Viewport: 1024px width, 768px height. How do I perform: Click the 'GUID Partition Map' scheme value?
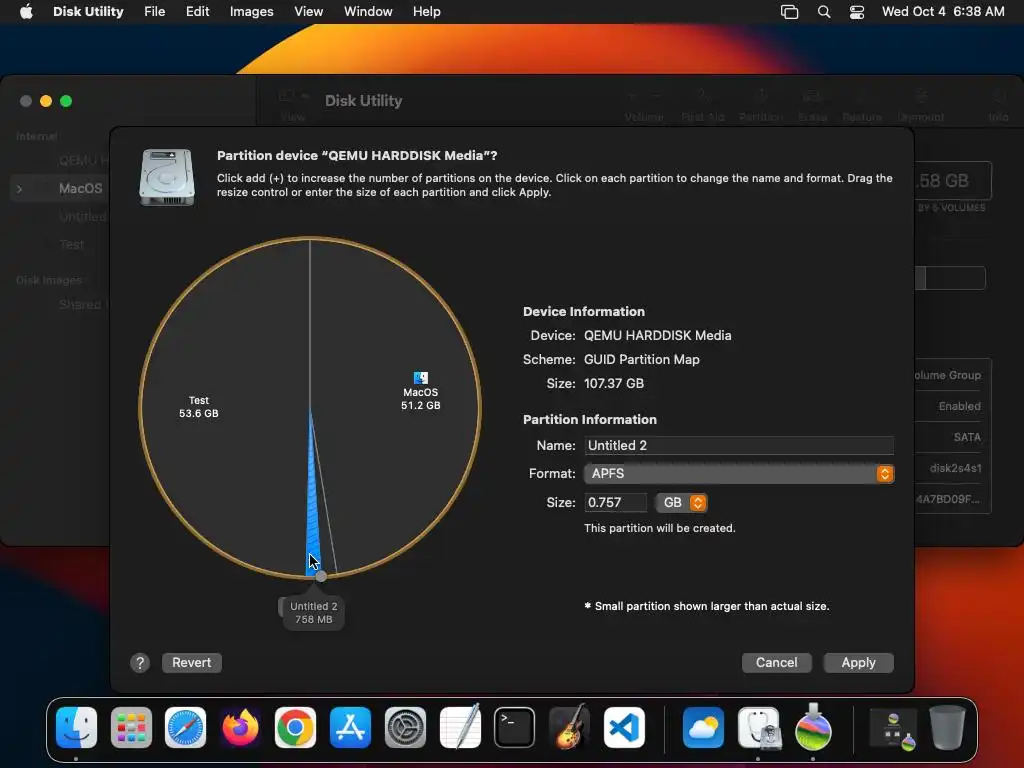click(x=642, y=360)
